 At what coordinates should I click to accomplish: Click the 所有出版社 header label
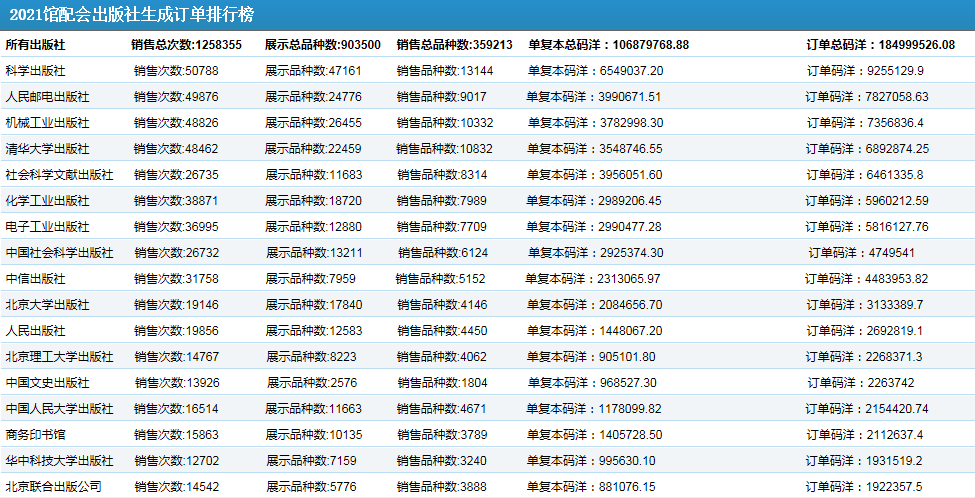coord(35,45)
